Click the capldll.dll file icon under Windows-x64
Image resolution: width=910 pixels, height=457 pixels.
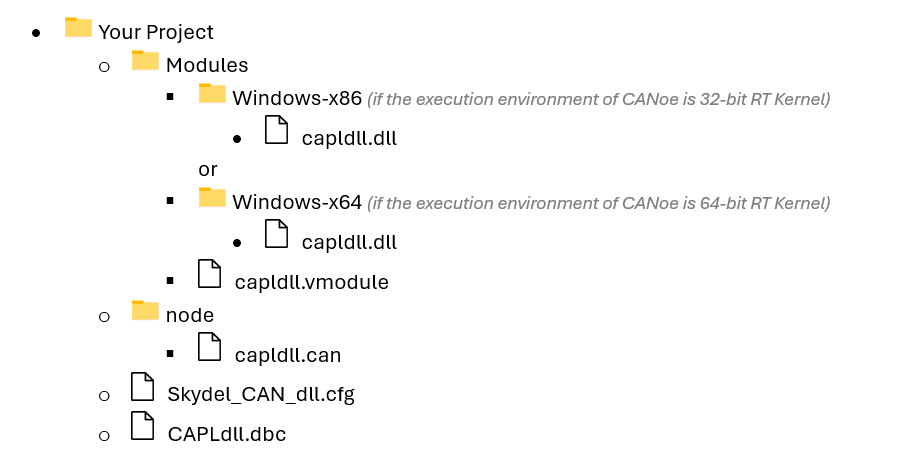(276, 234)
